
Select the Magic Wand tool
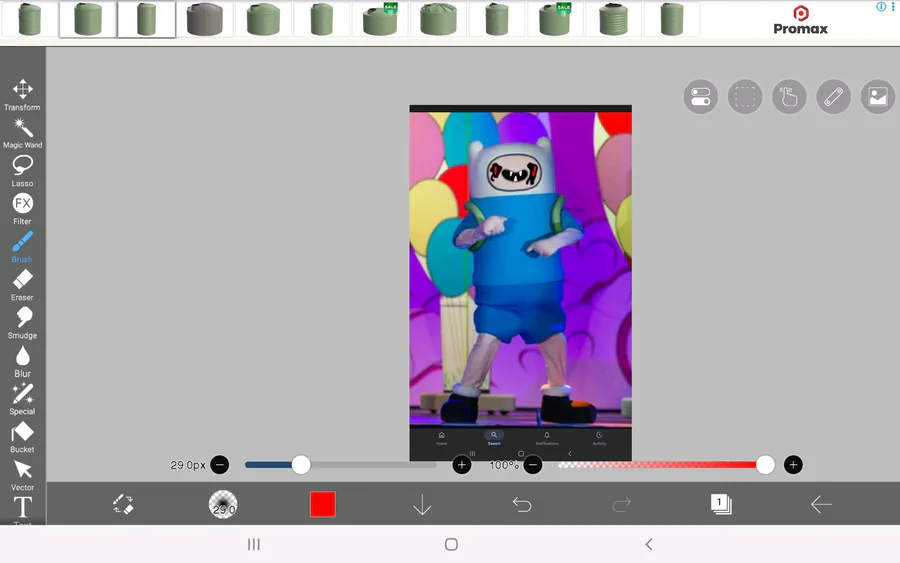point(22,133)
